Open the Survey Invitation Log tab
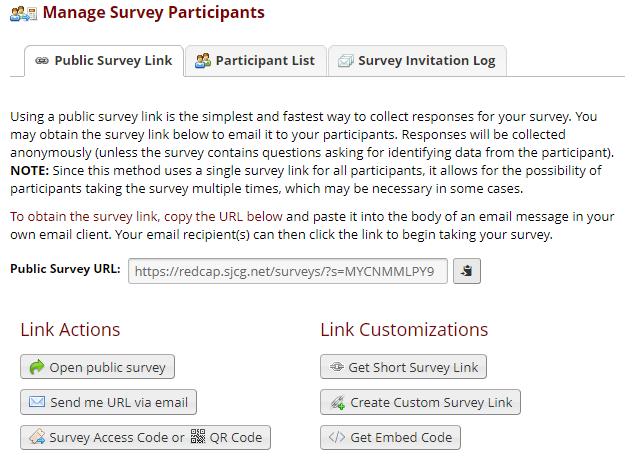 tap(417, 61)
